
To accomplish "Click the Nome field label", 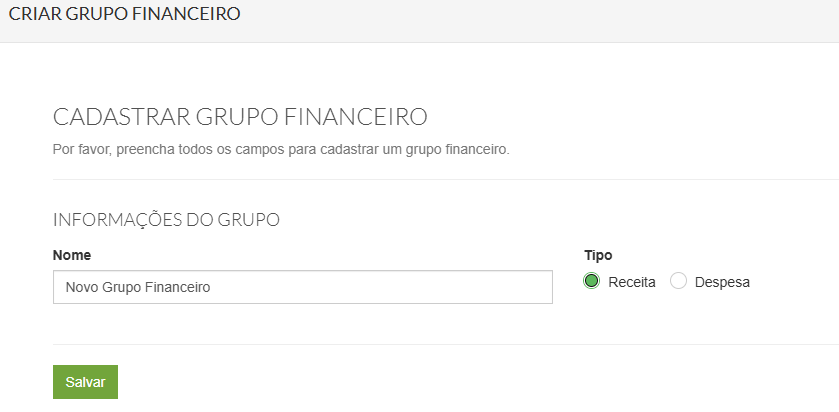I will [x=70, y=255].
